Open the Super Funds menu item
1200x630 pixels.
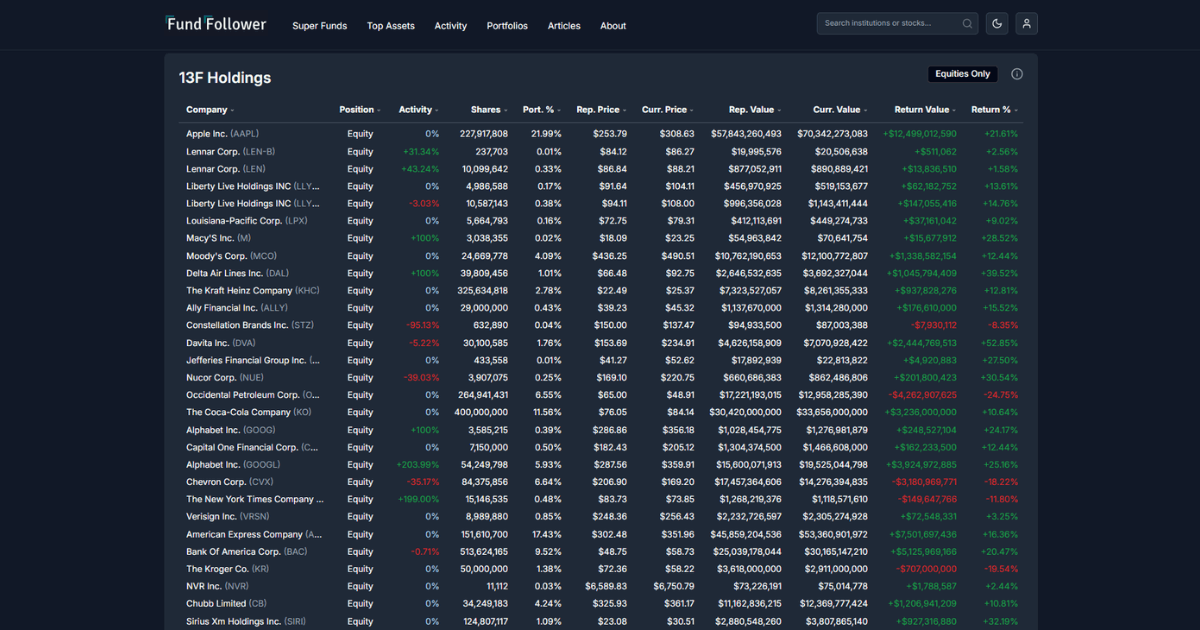[320, 26]
